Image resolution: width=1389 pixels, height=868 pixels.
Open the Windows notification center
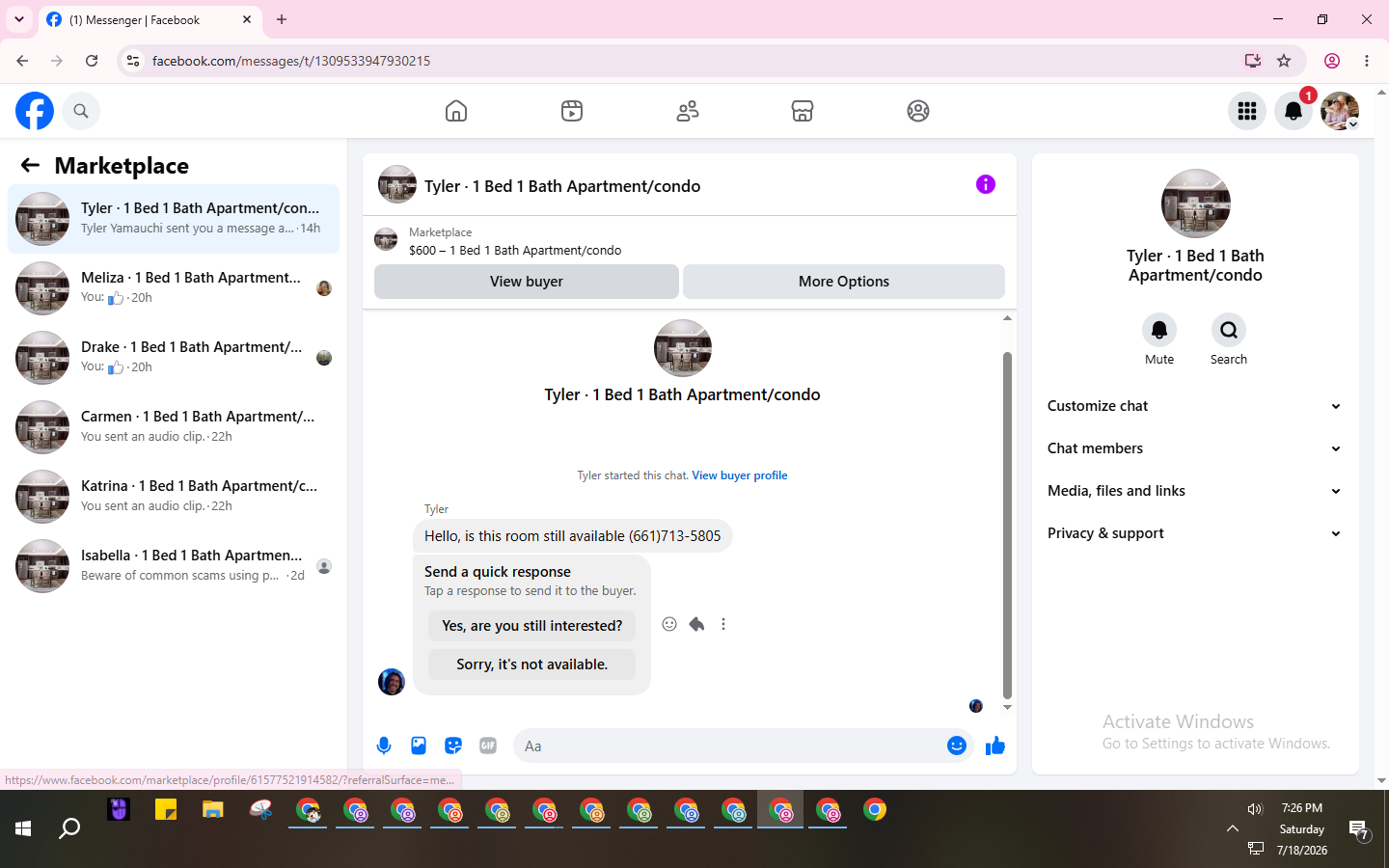tap(1359, 829)
